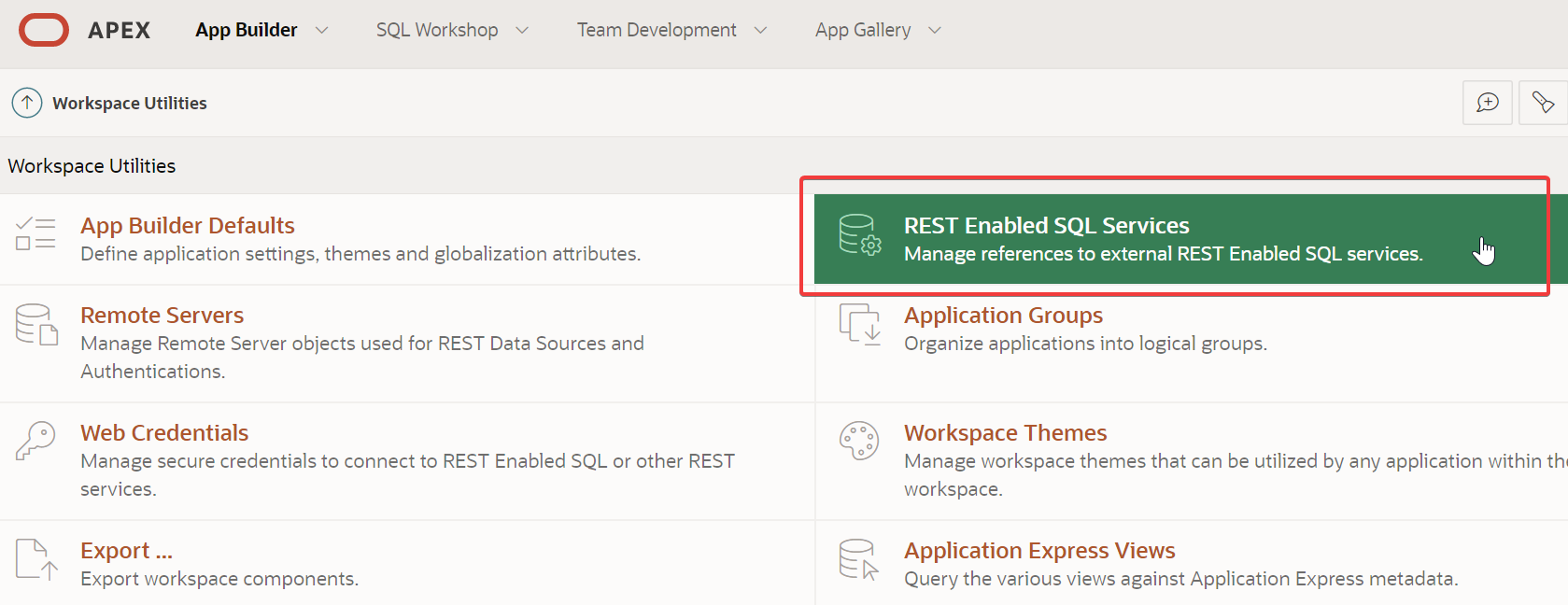Open the SQL Workshop tab
Image resolution: width=1568 pixels, height=605 pixels.
[x=437, y=30]
